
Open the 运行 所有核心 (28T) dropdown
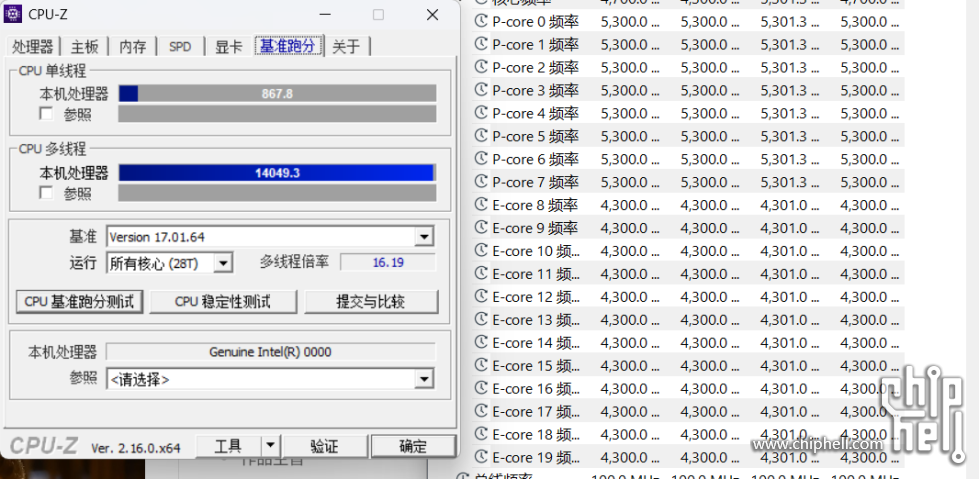click(x=223, y=263)
